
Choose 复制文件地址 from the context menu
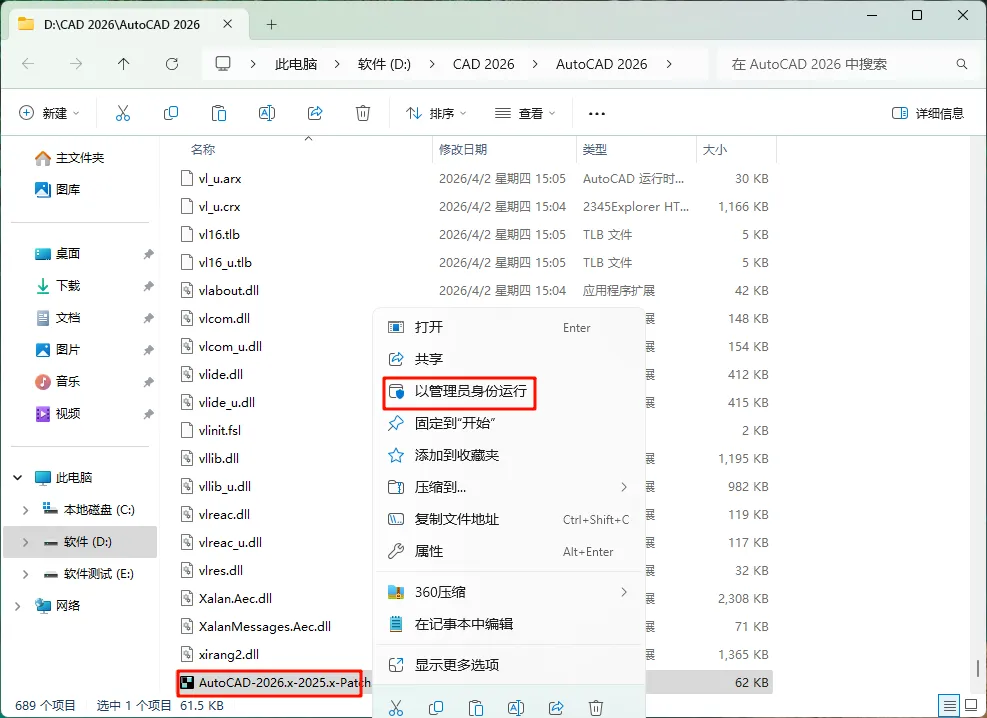pyautogui.click(x=509, y=520)
